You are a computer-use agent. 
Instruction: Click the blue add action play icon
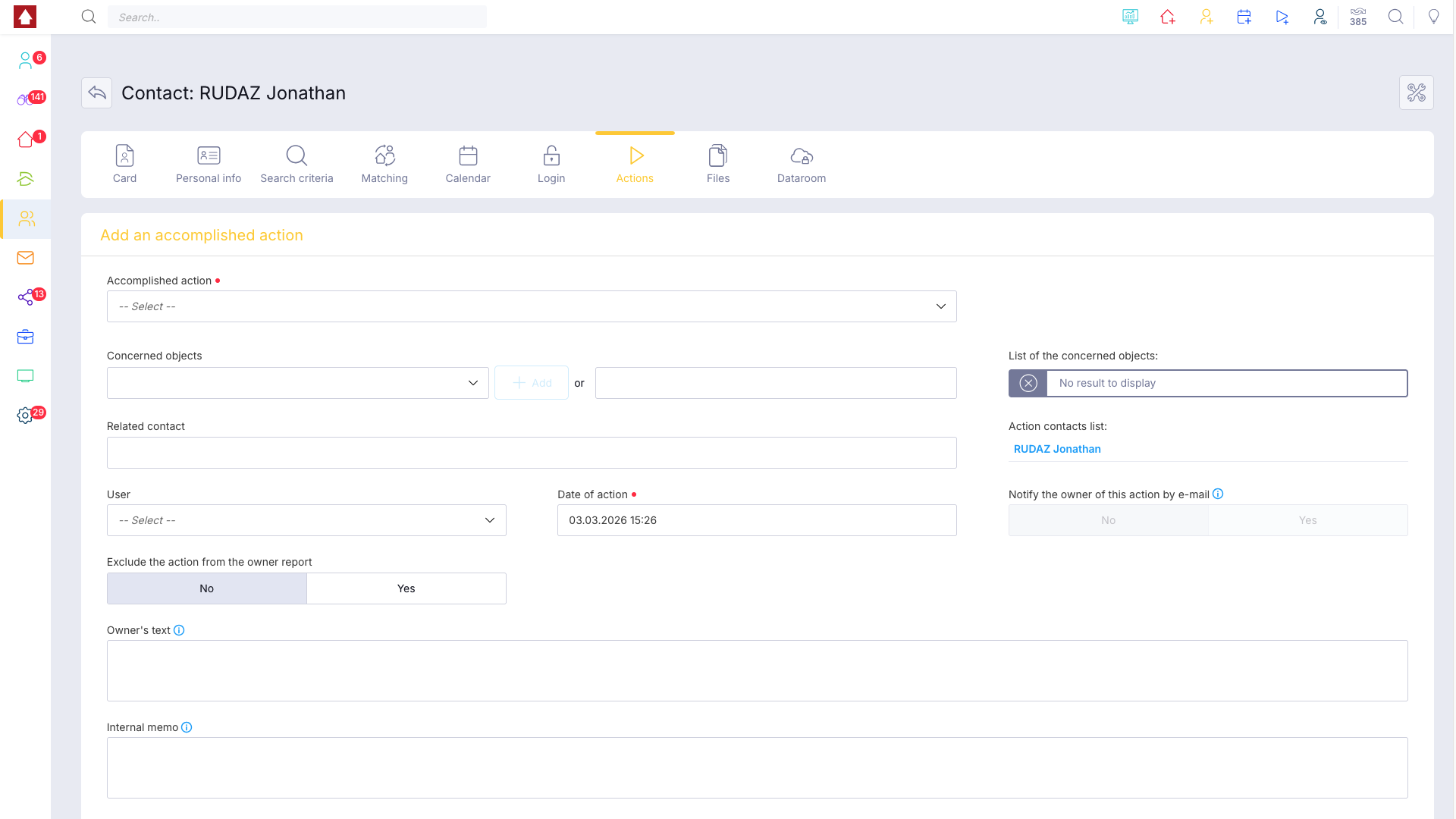tap(1282, 17)
